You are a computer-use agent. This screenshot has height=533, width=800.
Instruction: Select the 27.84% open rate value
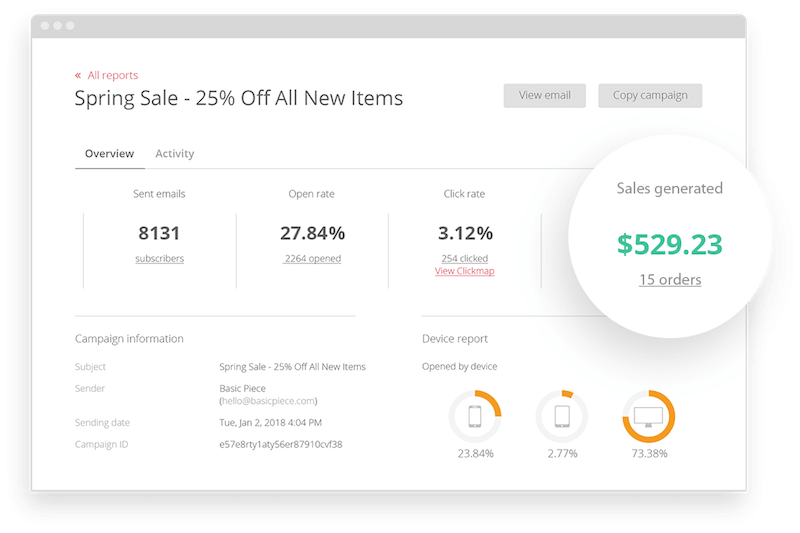(312, 233)
